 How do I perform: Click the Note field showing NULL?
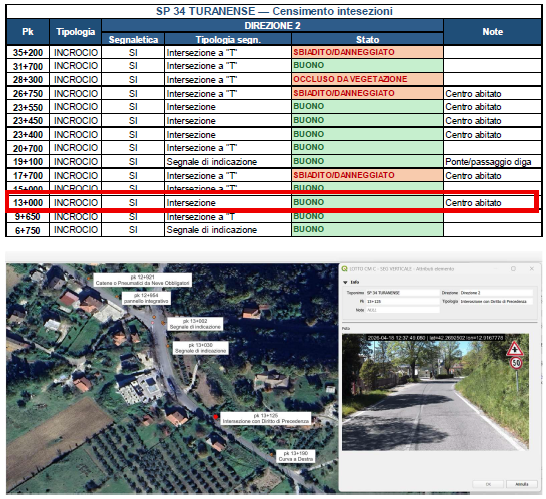click(402, 310)
